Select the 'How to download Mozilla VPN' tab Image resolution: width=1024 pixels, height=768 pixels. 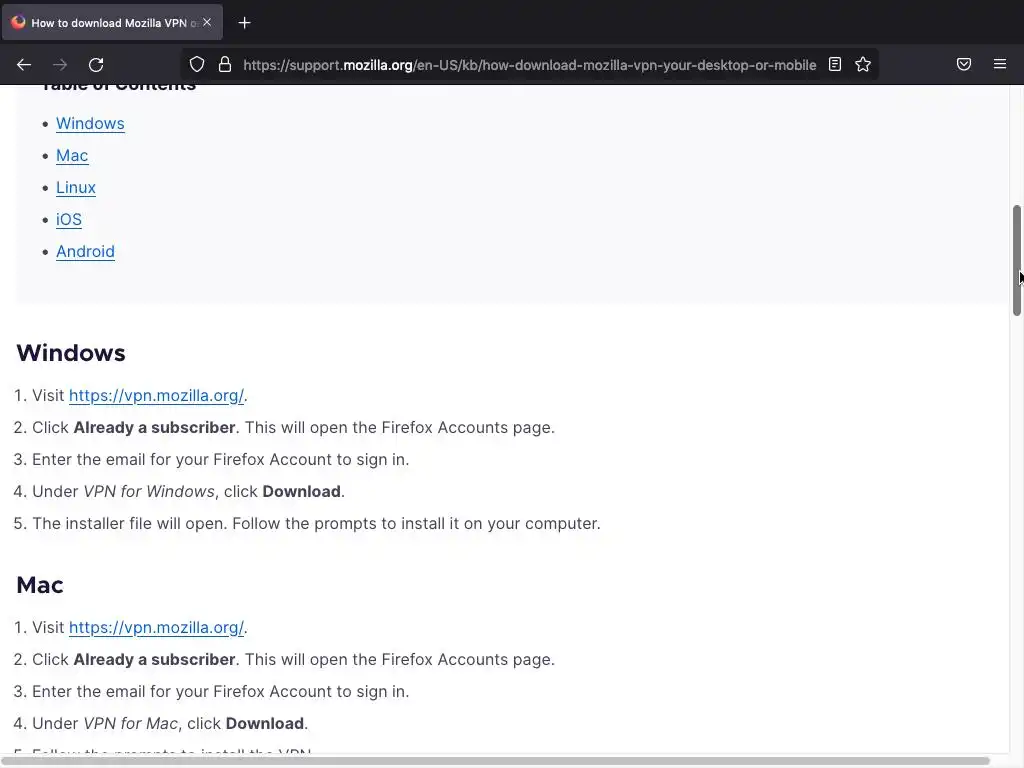[x=112, y=23]
